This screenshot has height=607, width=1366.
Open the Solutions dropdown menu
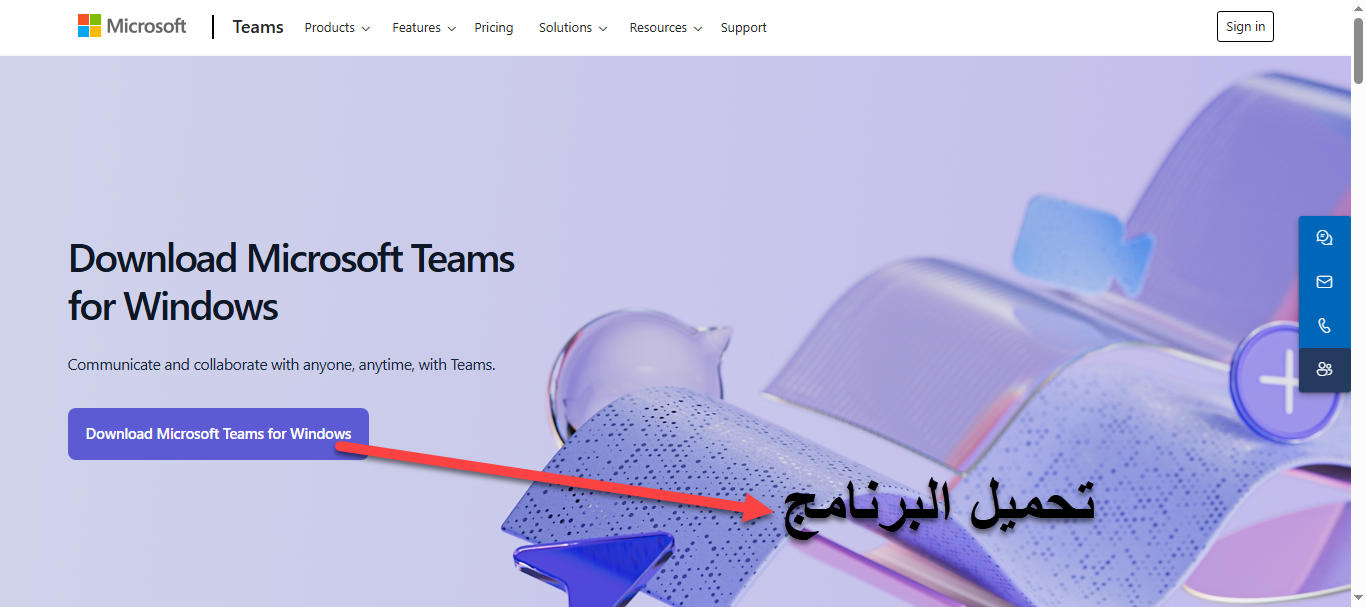click(x=573, y=28)
